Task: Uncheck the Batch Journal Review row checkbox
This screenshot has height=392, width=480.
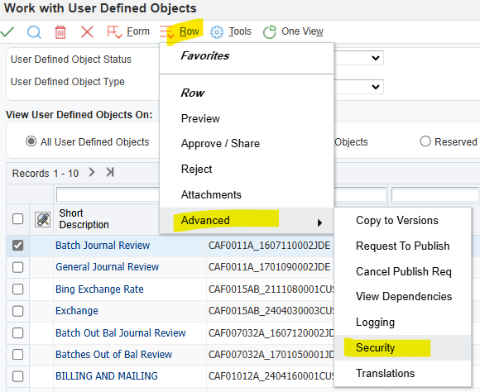Action: coord(18,246)
